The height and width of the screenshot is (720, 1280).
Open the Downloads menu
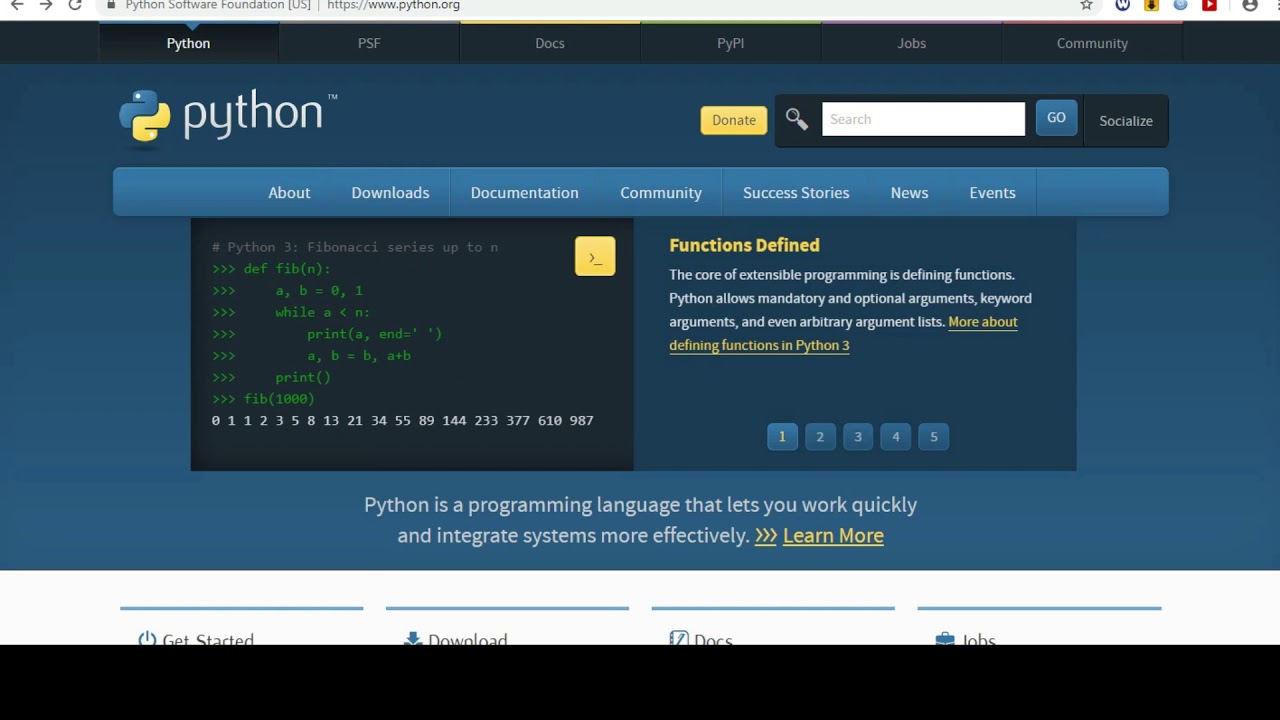point(390,193)
